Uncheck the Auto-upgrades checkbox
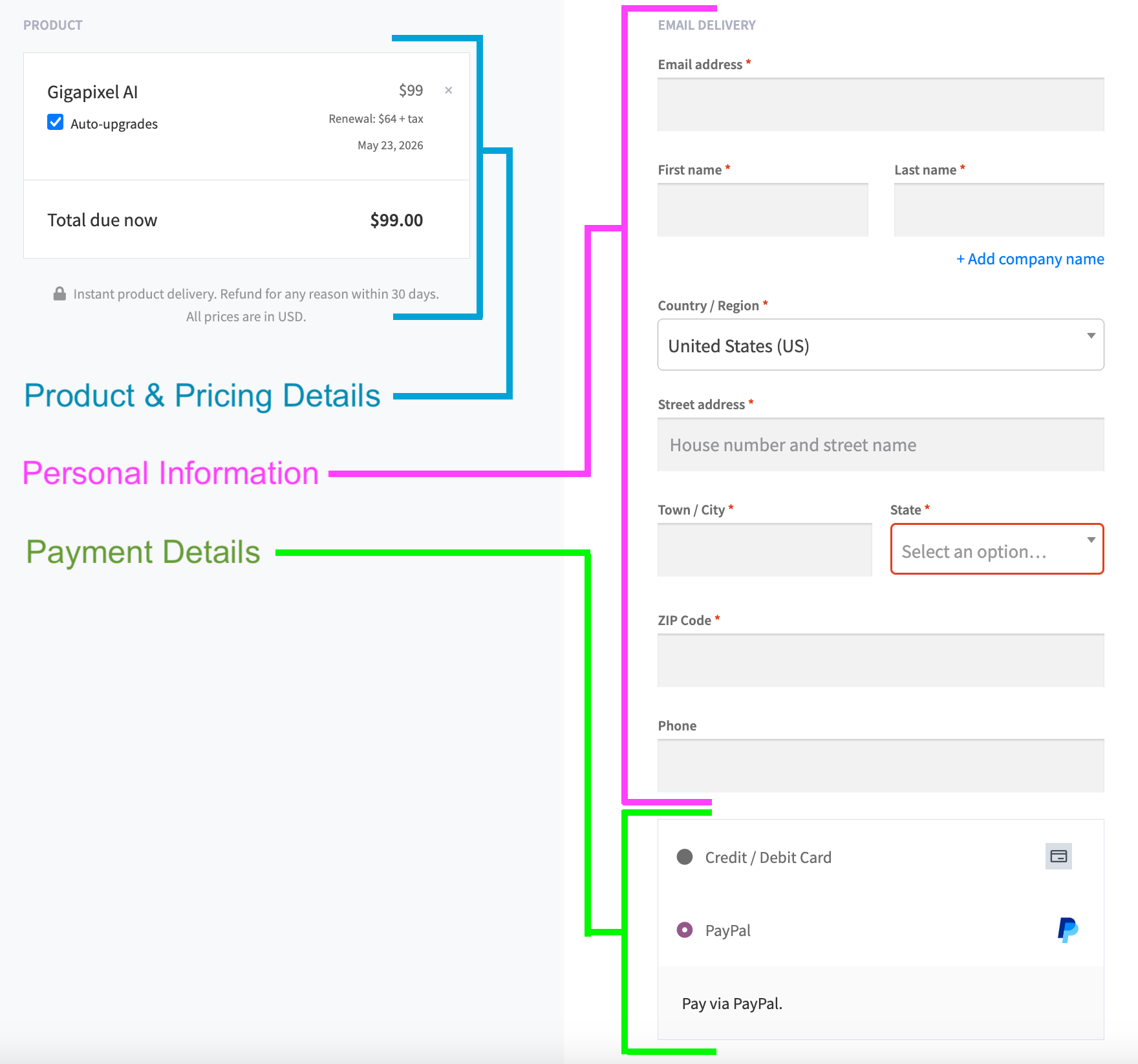 56,122
